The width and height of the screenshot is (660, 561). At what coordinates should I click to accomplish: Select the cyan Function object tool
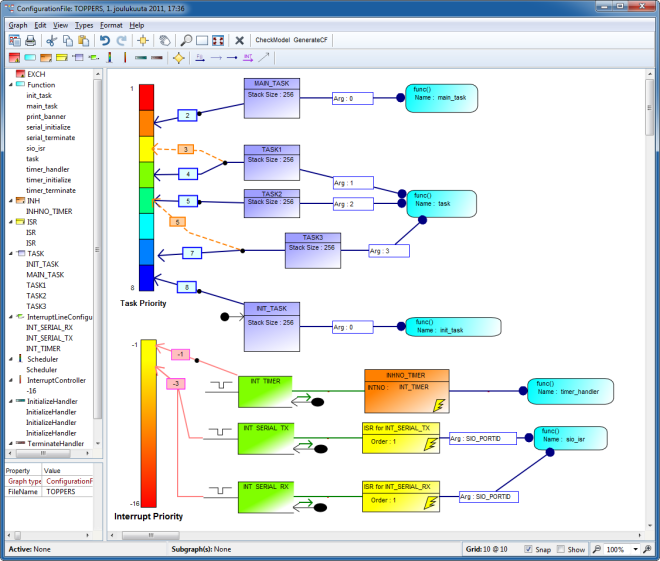coord(30,57)
